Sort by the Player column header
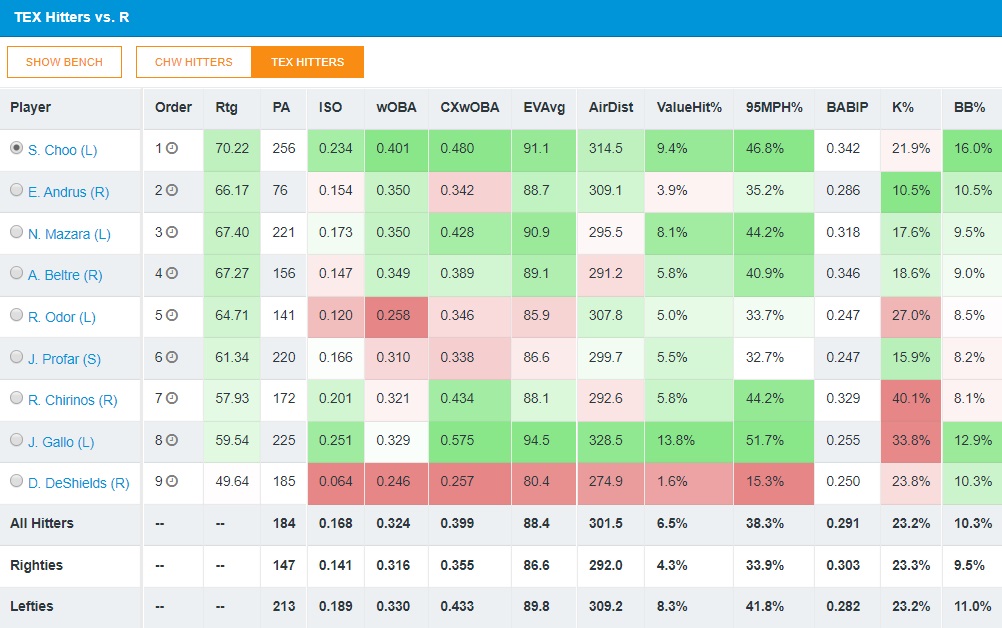Screen dimensions: 1002x628 31,107
